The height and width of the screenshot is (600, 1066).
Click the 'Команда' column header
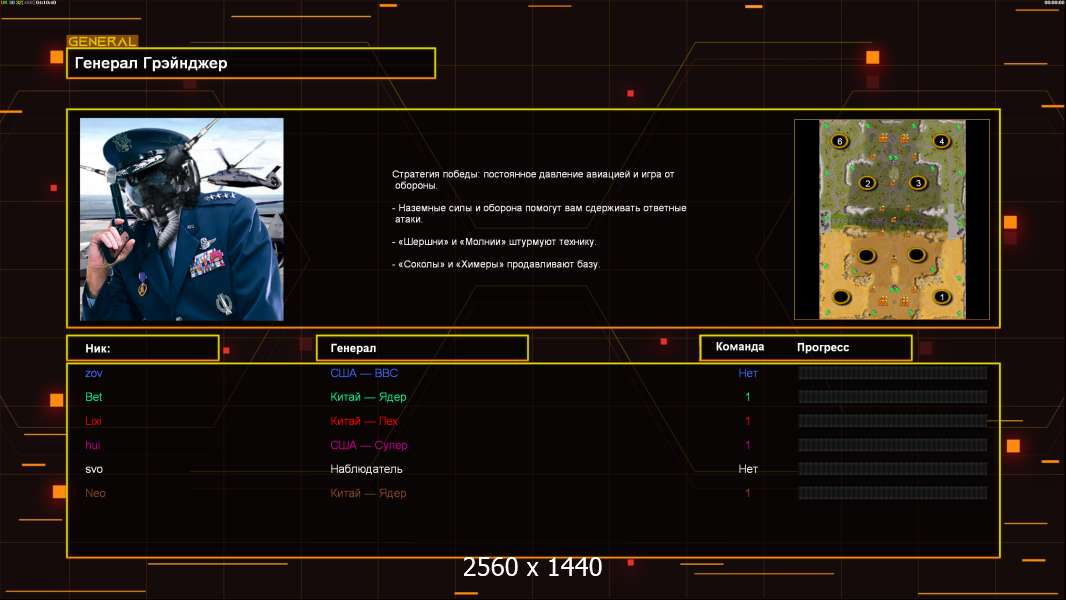(x=740, y=347)
